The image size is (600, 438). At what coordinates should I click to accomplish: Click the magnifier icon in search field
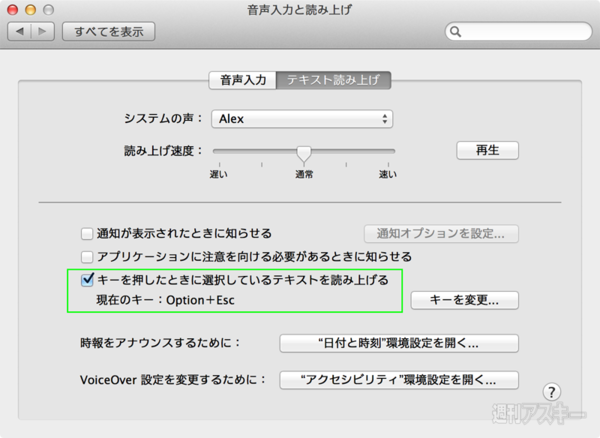[x=455, y=32]
